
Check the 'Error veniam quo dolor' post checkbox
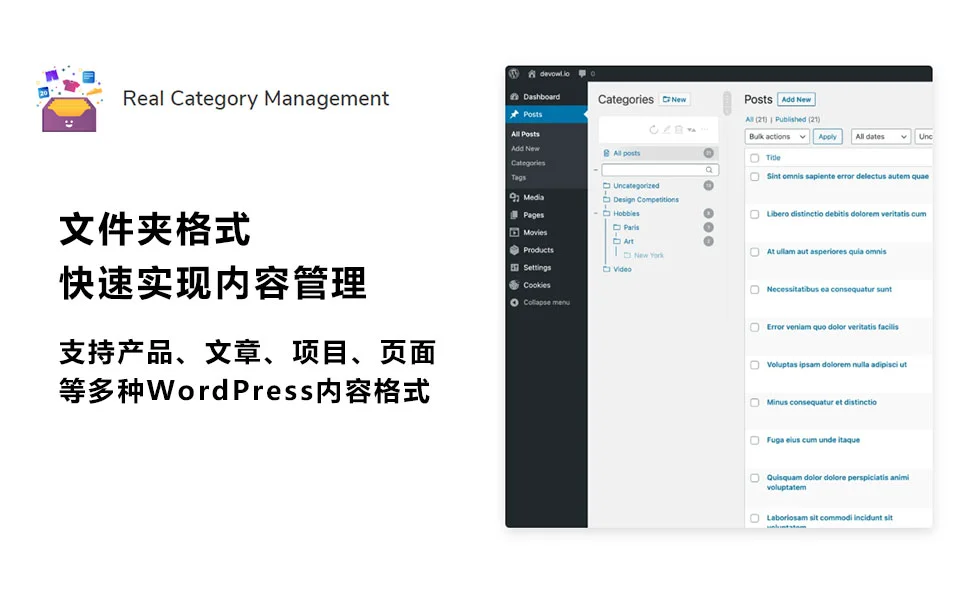point(755,328)
